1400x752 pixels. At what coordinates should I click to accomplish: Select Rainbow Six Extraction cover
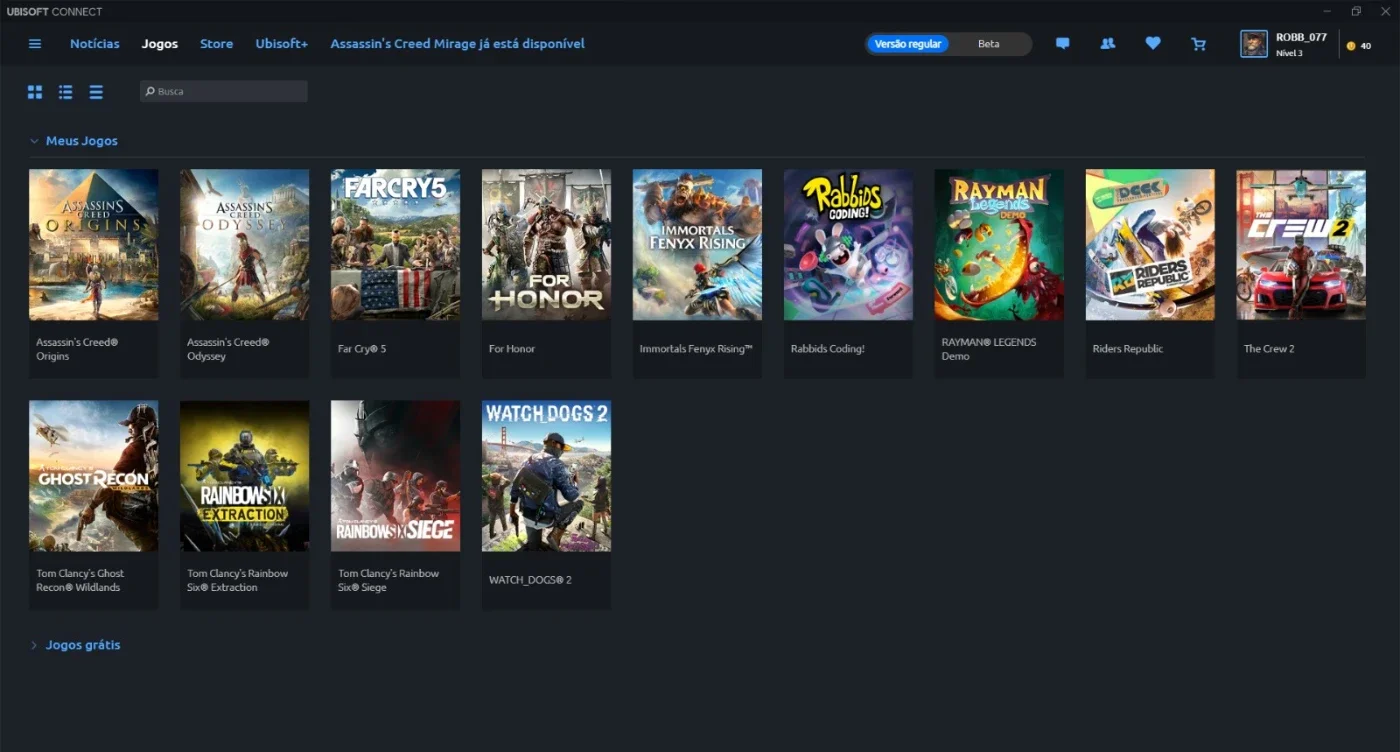click(245, 476)
